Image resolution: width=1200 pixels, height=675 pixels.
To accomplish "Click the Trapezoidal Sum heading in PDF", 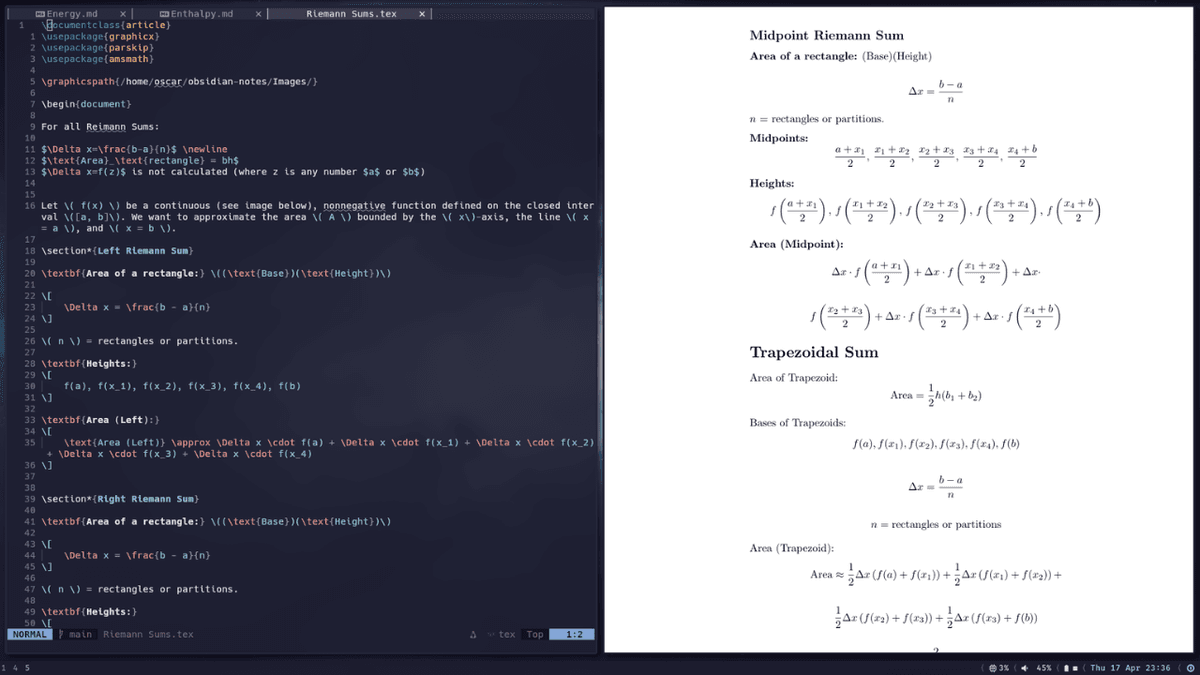I will (814, 352).
